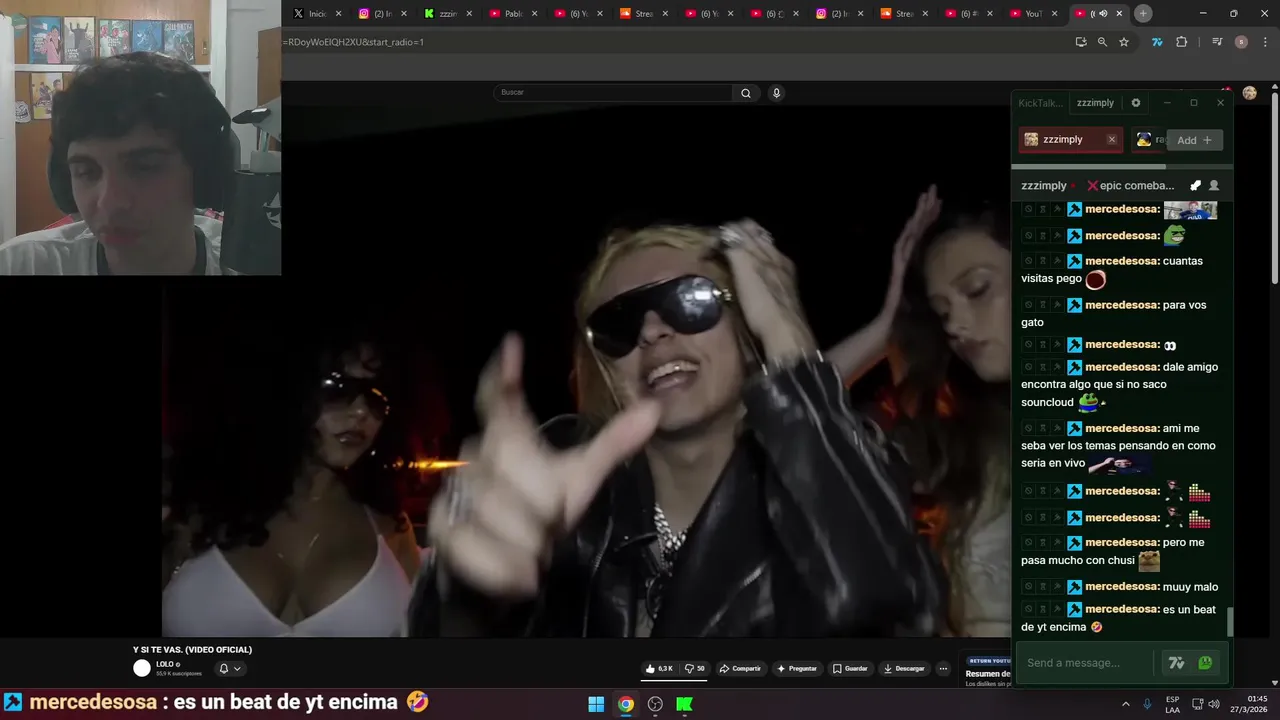Select the zzzimply tab in KickTalk title bar
The width and height of the screenshot is (1280, 720).
1095,103
